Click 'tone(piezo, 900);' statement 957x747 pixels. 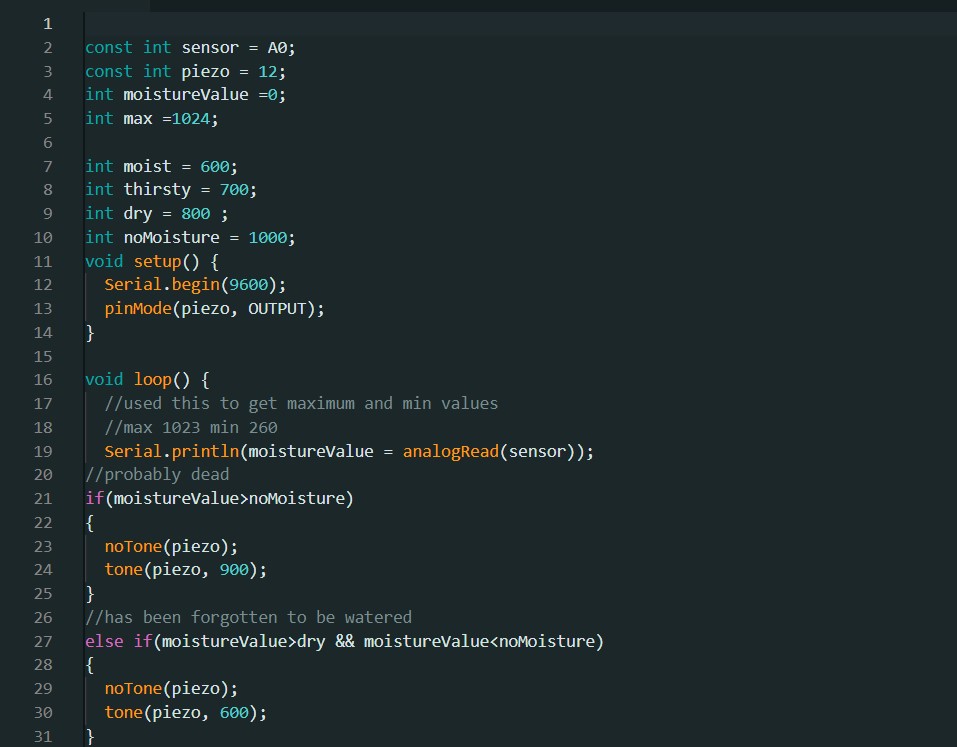coord(186,569)
